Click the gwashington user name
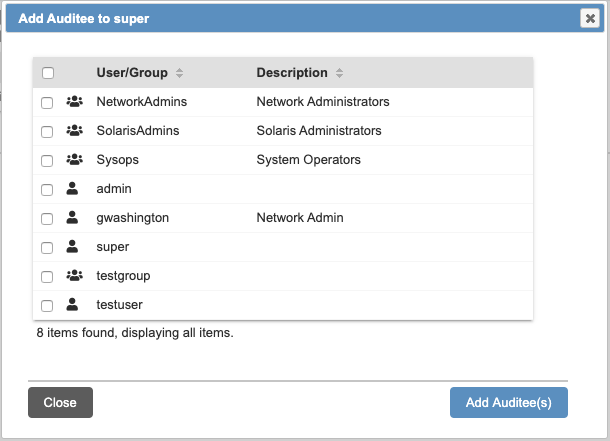This screenshot has width=610, height=441. point(133,218)
